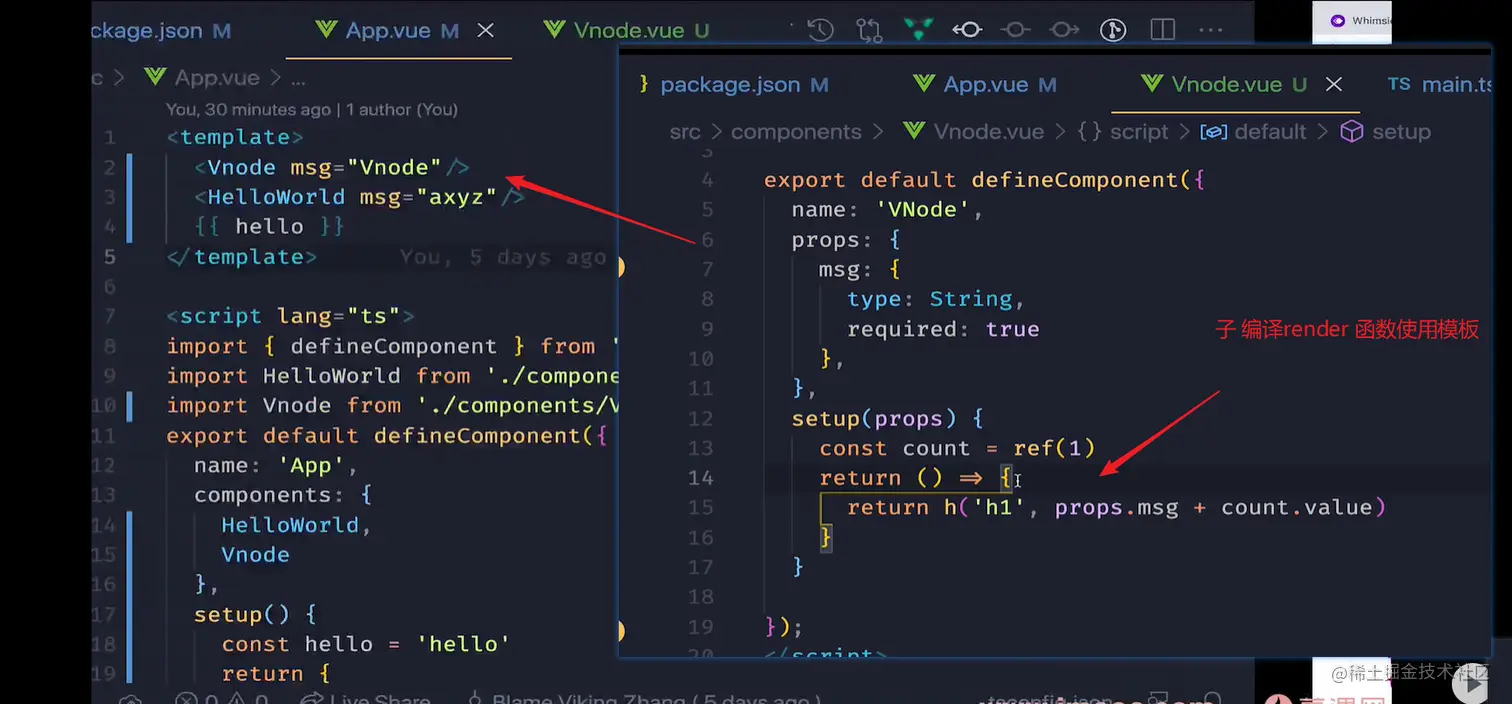Click the video play button overlay
The image size is (1512, 704).
[1471, 686]
